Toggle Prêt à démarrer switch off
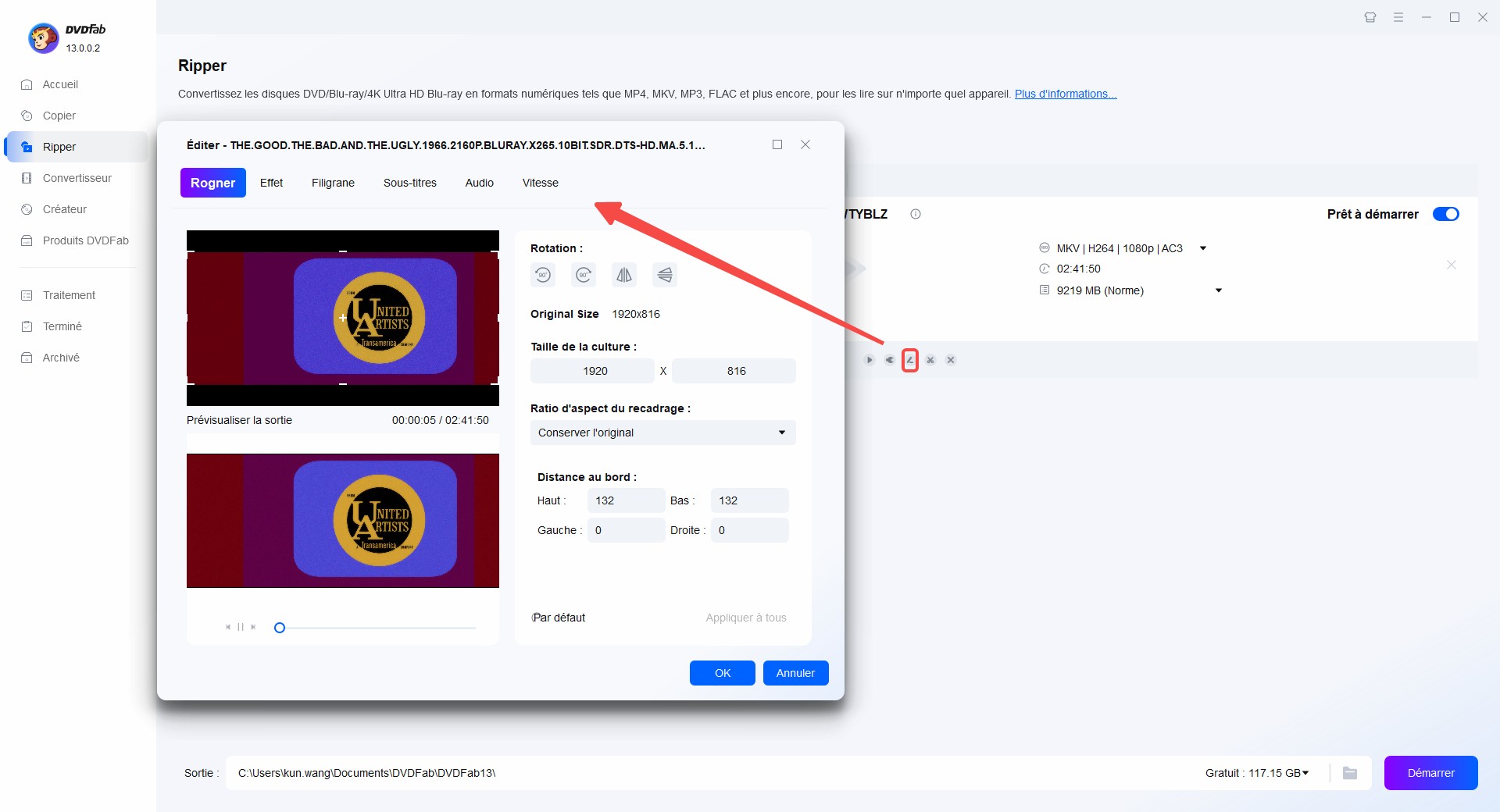The image size is (1500, 812). [x=1446, y=214]
